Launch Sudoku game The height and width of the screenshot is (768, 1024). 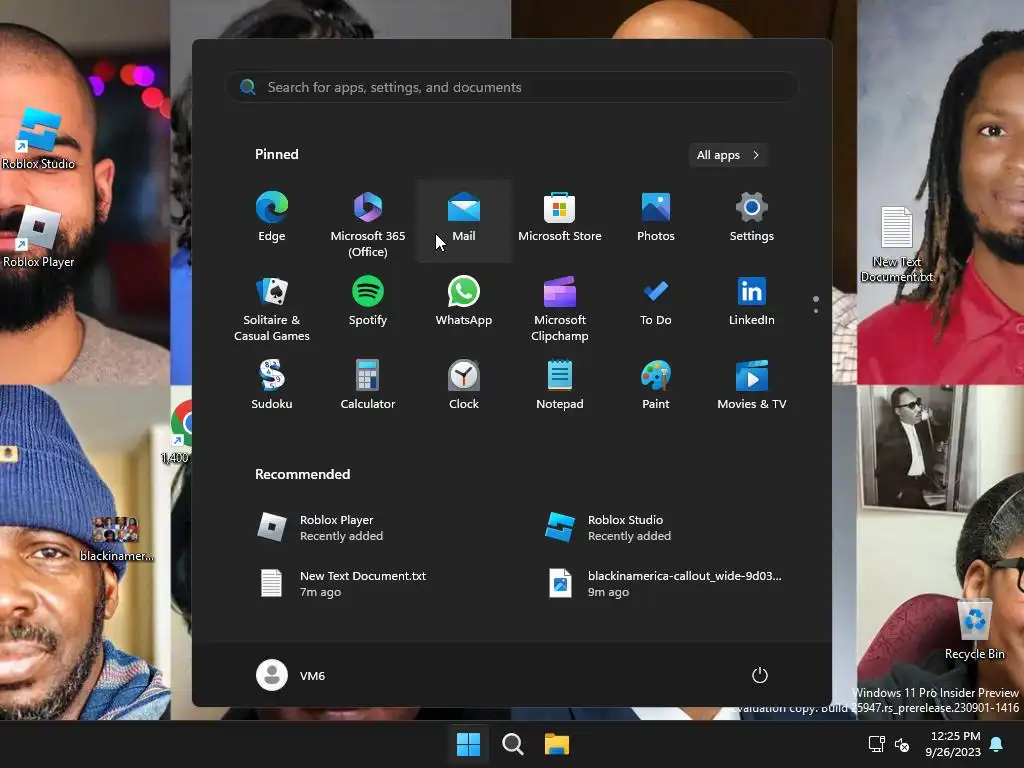tap(272, 385)
